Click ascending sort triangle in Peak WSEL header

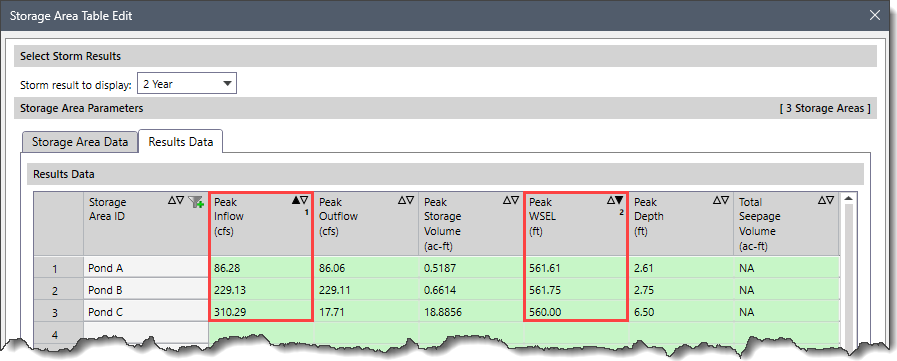(610, 200)
